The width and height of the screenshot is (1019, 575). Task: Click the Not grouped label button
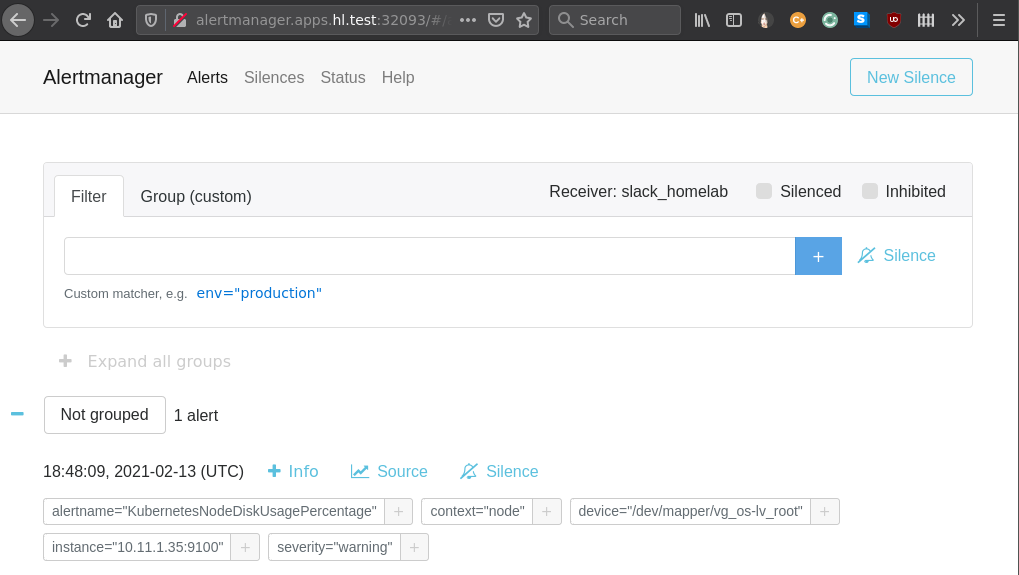pyautogui.click(x=105, y=415)
